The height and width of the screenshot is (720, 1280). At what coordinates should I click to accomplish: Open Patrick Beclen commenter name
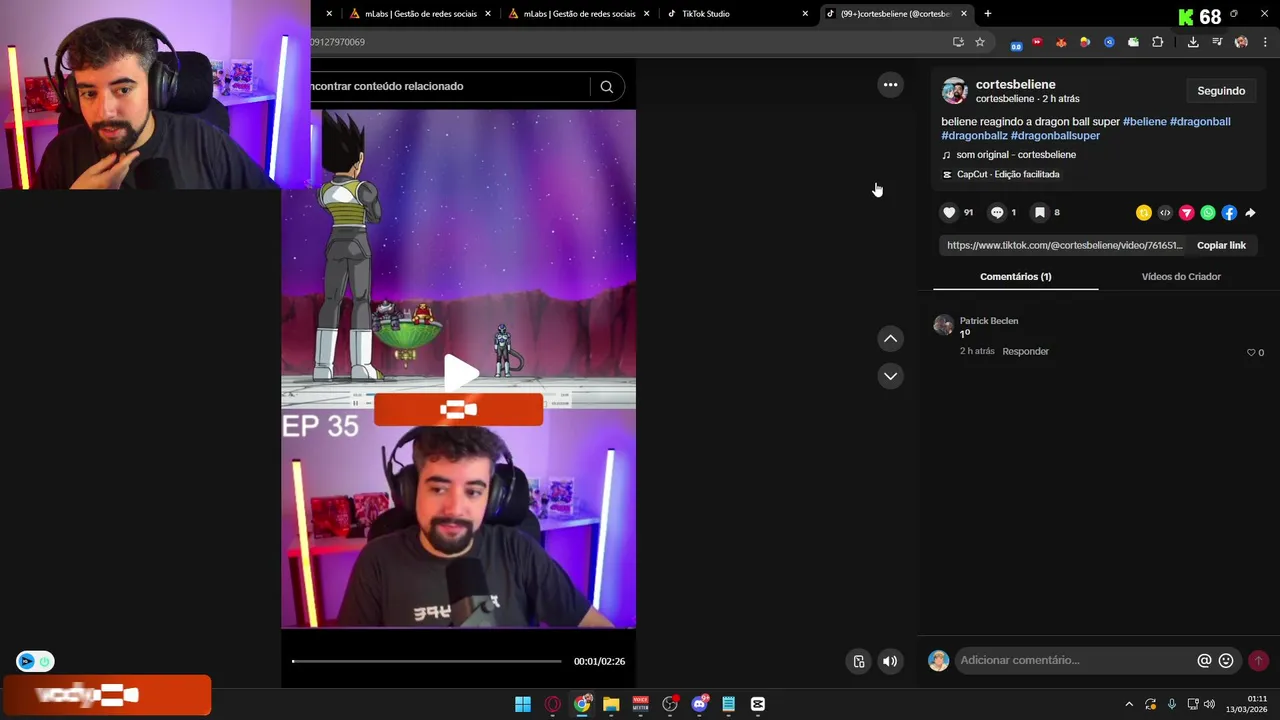coord(989,321)
